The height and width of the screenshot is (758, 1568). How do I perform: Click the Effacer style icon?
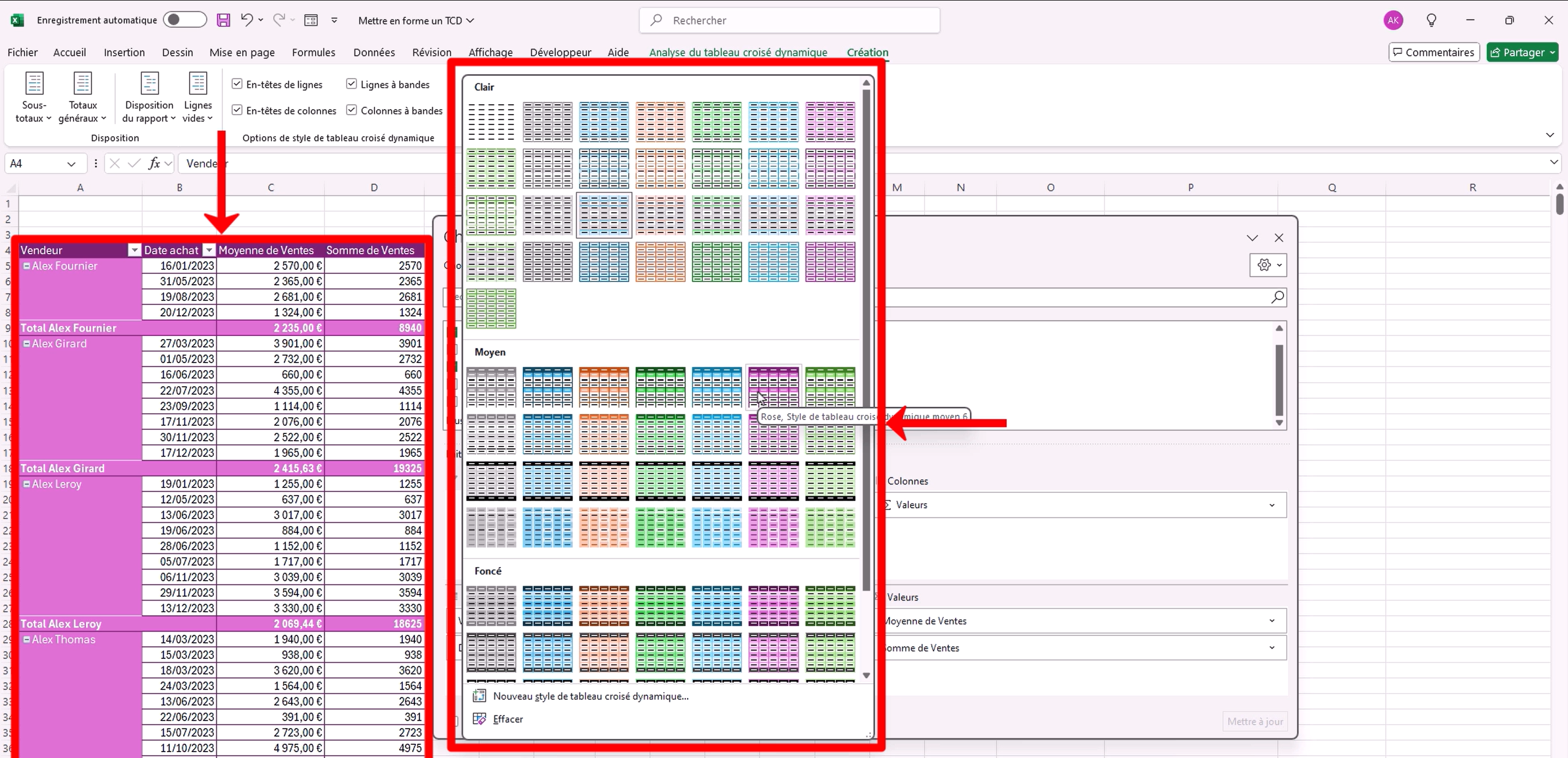pyautogui.click(x=480, y=719)
